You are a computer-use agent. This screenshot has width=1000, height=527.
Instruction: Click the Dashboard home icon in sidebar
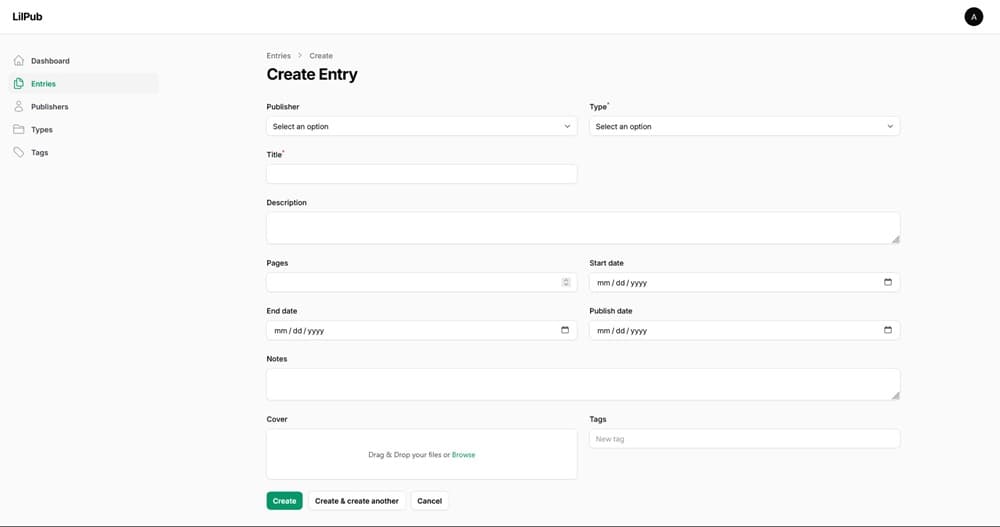point(19,61)
